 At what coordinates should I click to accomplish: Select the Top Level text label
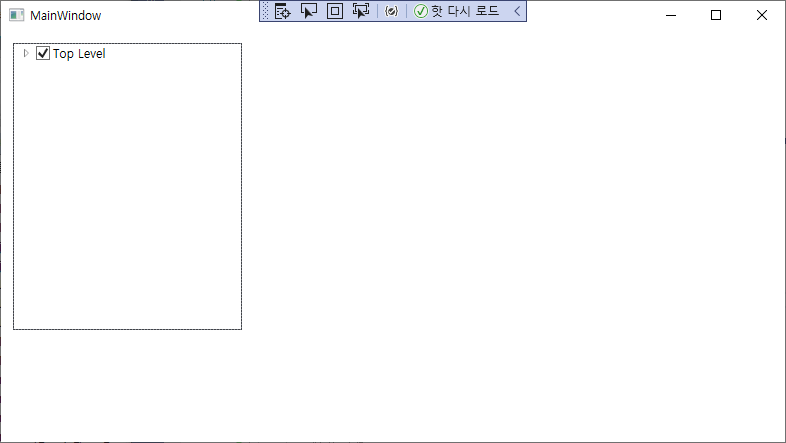pyautogui.click(x=79, y=54)
